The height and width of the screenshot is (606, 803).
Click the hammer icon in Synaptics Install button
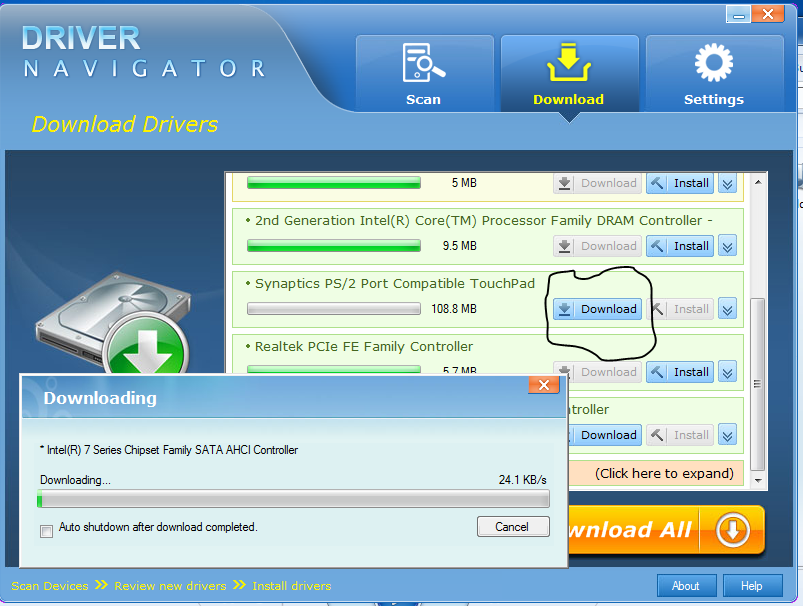(657, 309)
